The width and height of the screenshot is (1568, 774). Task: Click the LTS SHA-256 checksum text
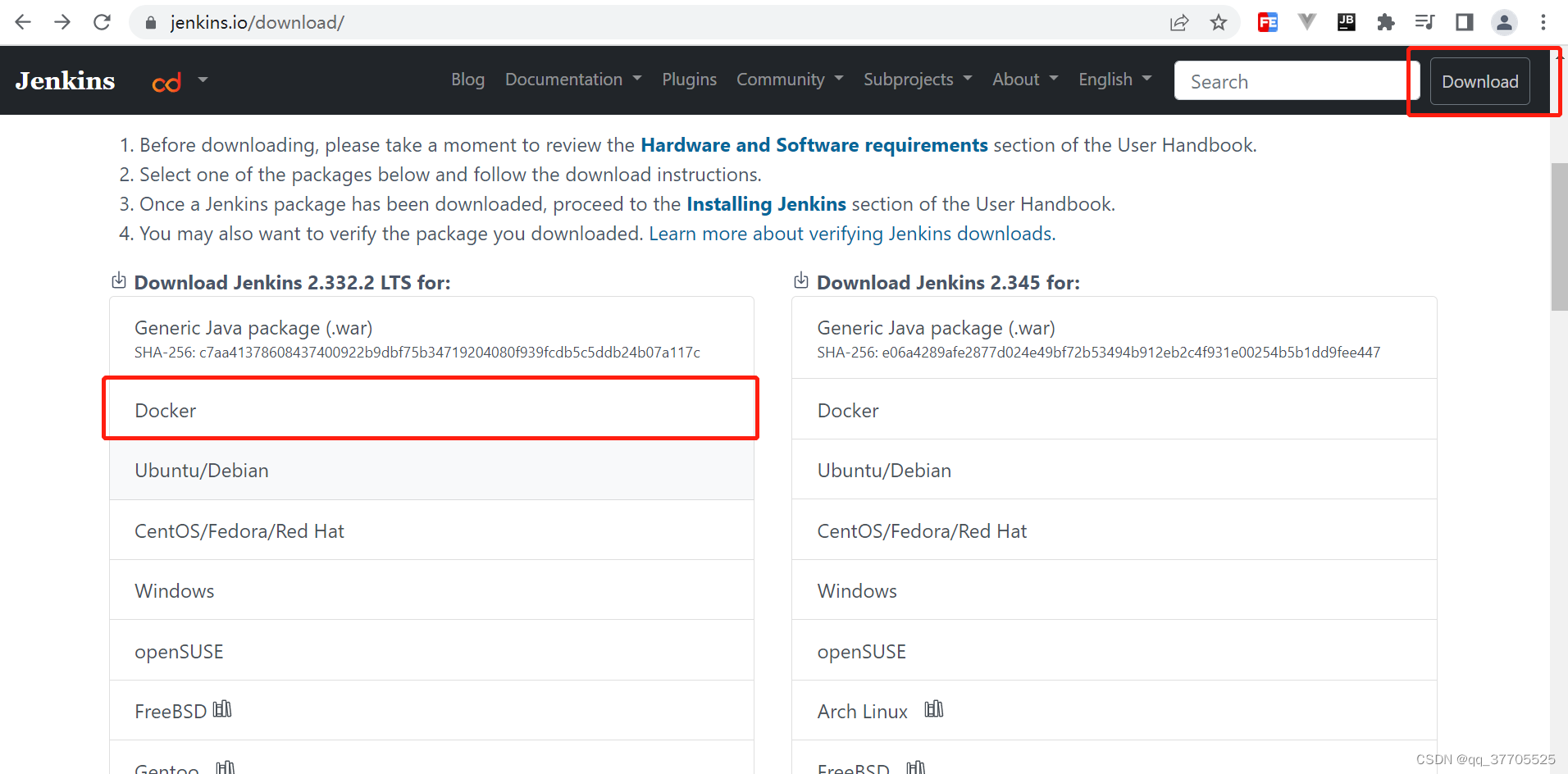point(417,353)
